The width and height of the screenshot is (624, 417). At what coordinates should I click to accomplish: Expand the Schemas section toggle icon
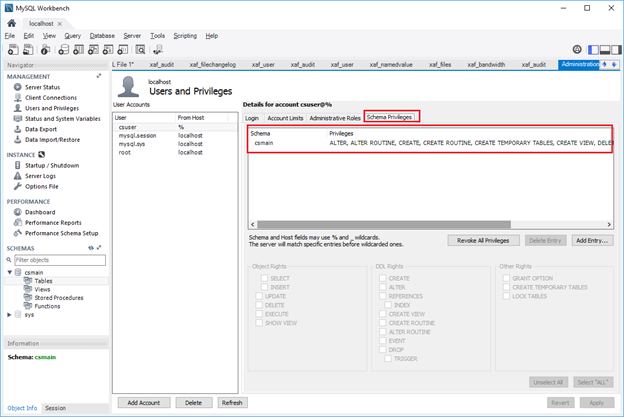(x=99, y=248)
